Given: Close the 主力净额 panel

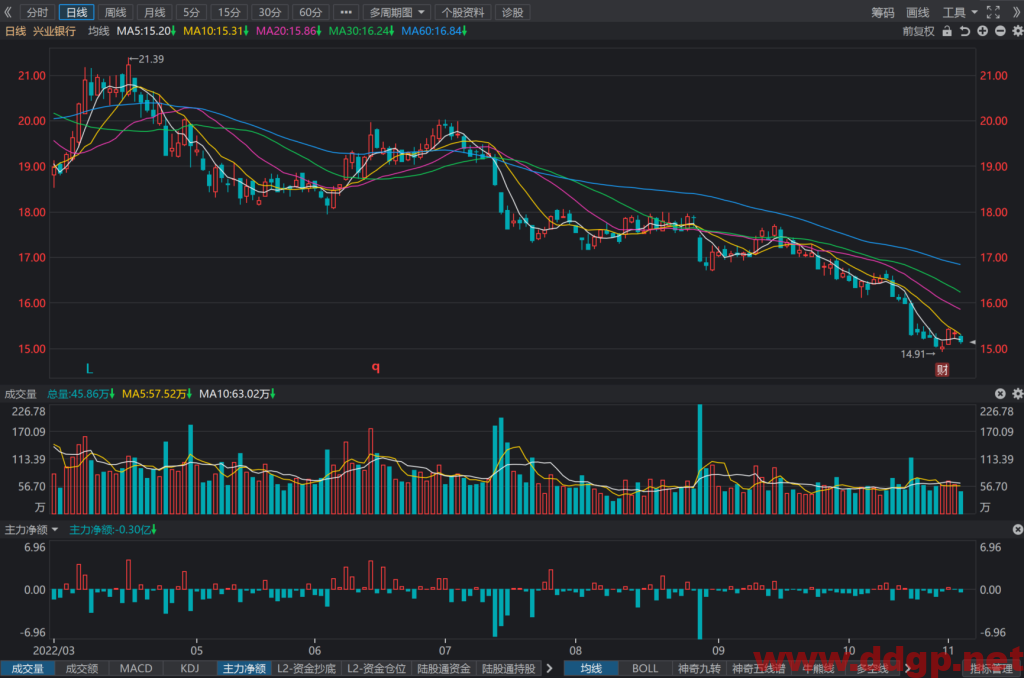Looking at the screenshot, I should (x=1017, y=529).
